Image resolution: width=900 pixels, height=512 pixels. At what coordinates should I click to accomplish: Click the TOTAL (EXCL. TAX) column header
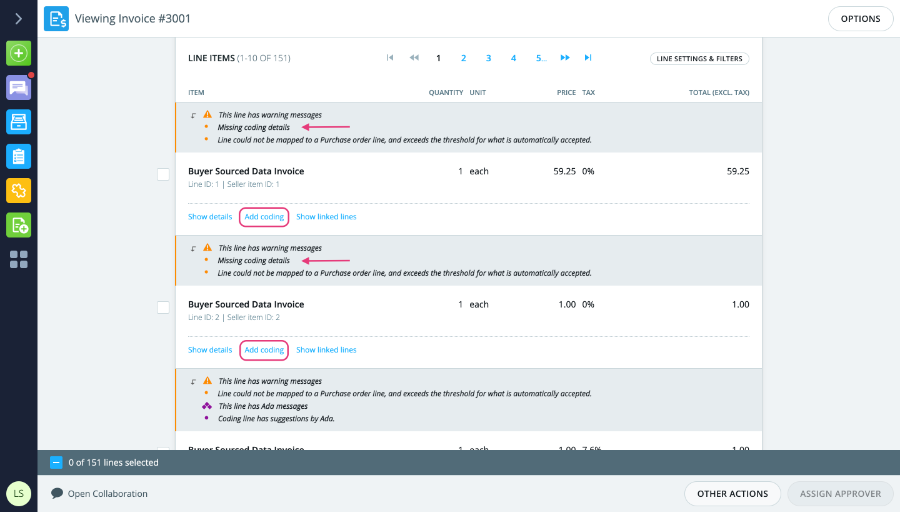(x=719, y=92)
